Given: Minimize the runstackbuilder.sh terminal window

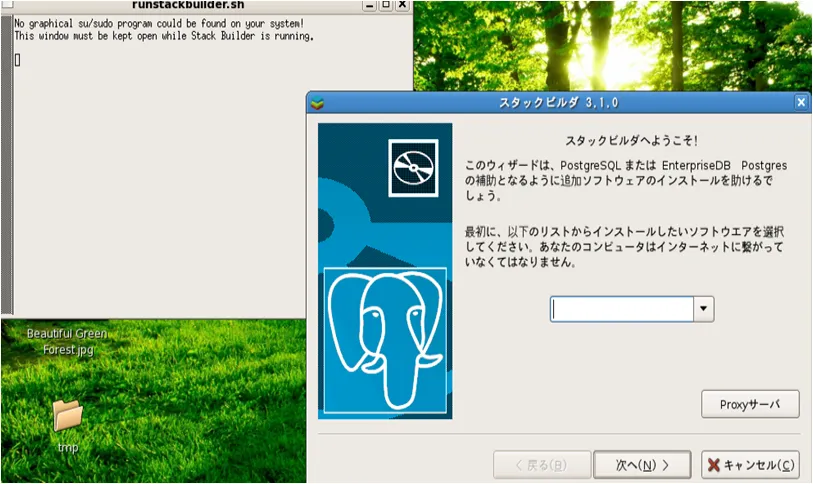Looking at the screenshot, I should coord(369,5).
